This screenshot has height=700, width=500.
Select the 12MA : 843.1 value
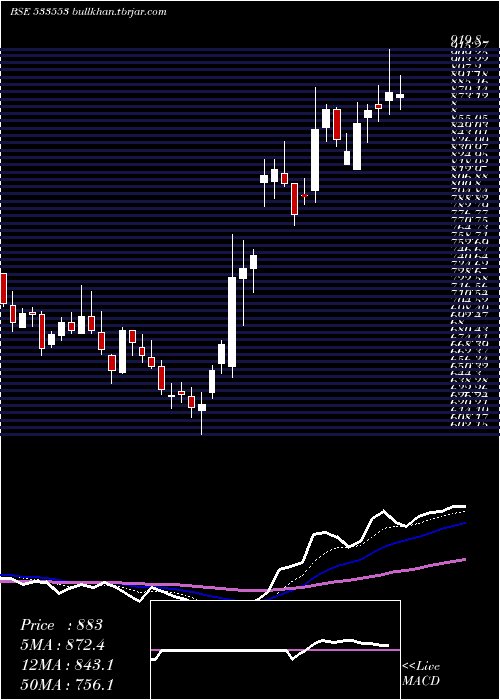point(66,665)
